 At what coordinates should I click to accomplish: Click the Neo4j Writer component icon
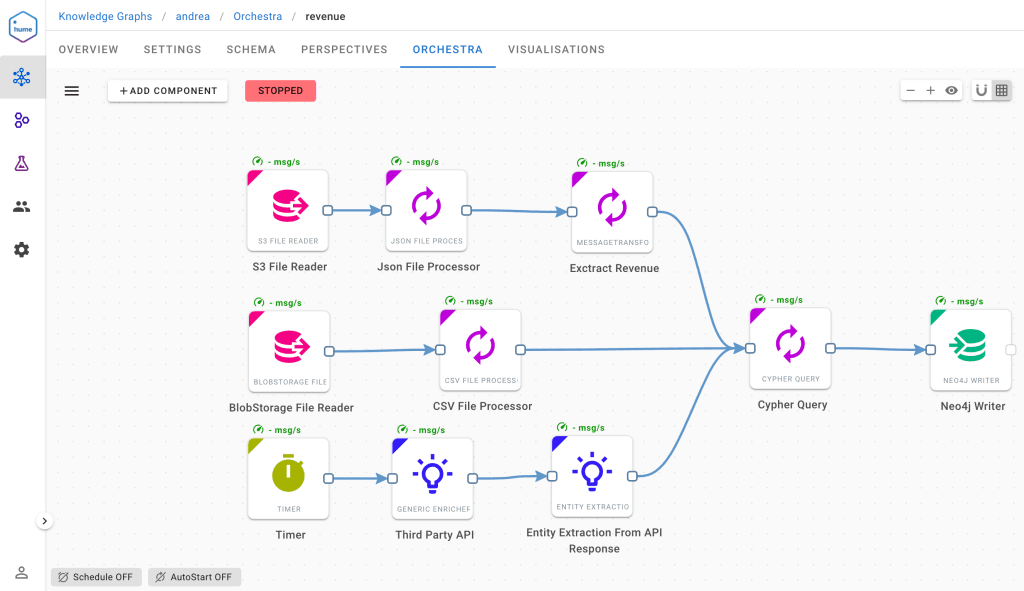pos(970,348)
